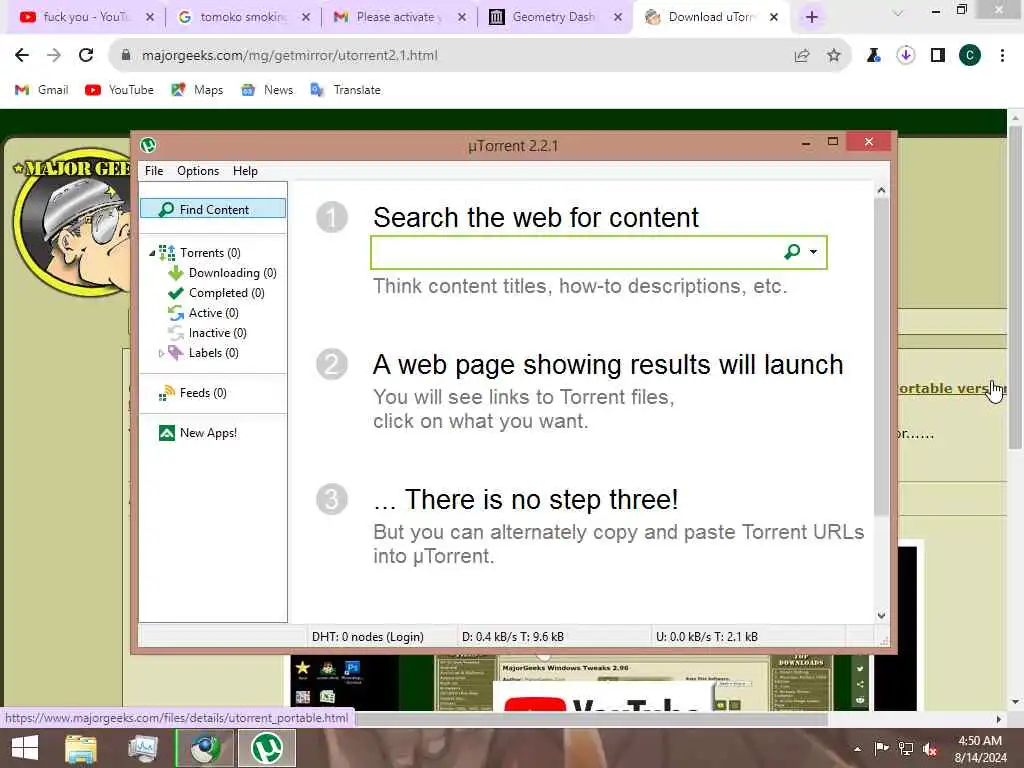Viewport: 1024px width, 768px height.
Task: Click the Completed checkmark icon
Action: 176,293
